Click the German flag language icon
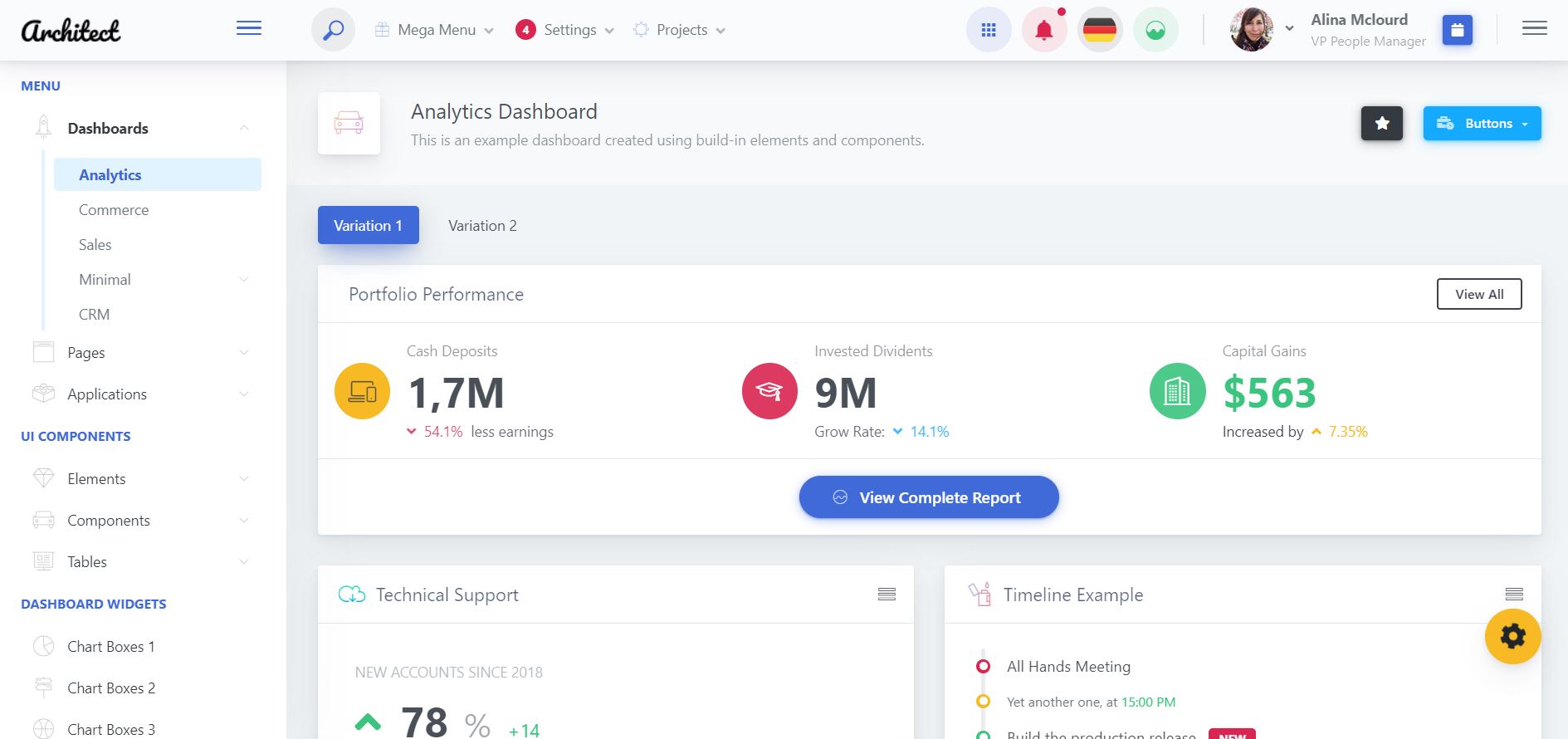Screen dimensions: 1568x739 point(1099,31)
